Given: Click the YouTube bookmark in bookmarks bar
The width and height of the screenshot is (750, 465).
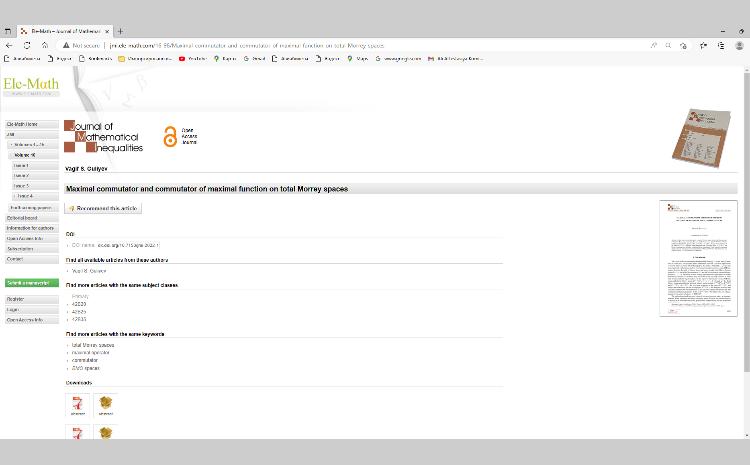Looking at the screenshot, I should [192, 59].
